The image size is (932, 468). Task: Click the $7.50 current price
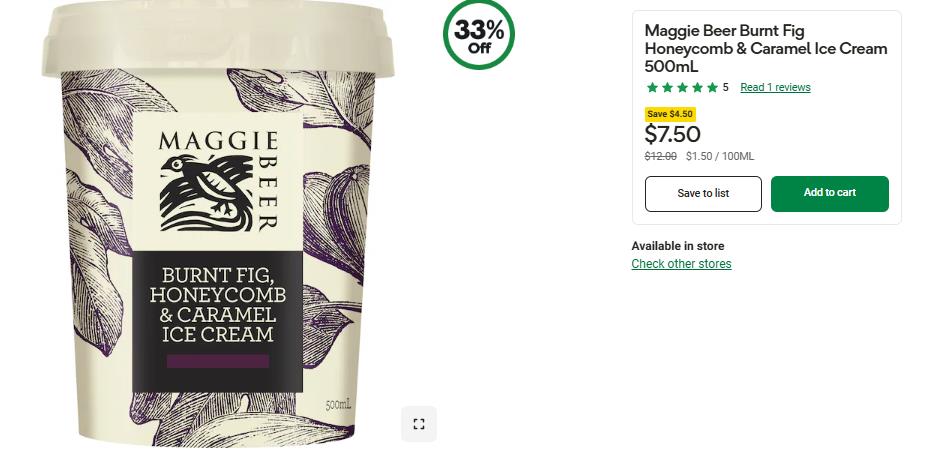[672, 134]
